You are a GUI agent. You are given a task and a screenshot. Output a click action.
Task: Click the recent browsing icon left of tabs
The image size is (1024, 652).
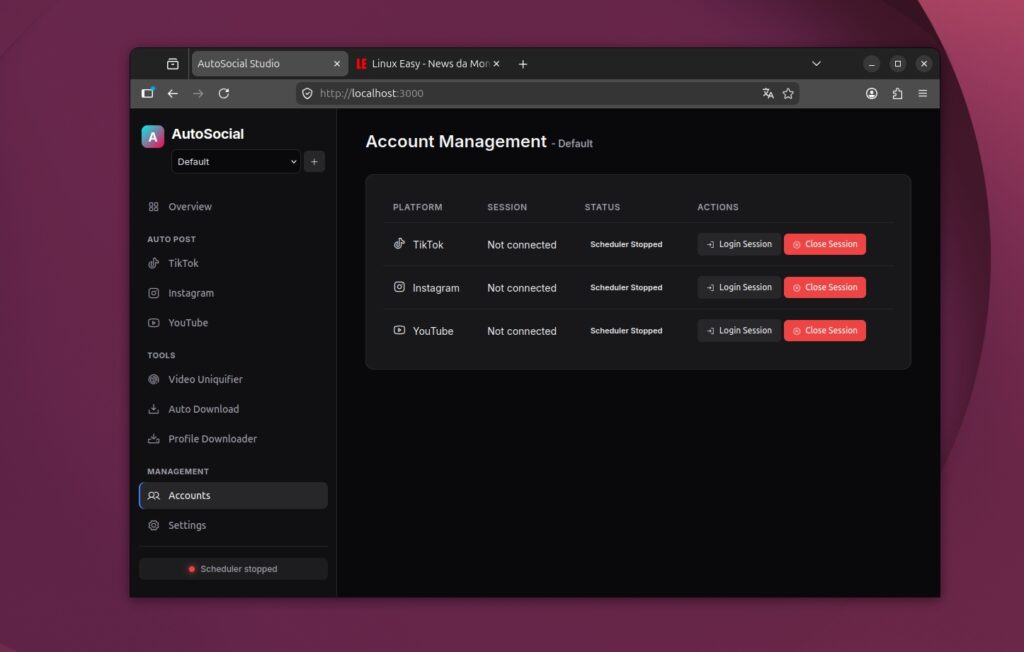172,63
